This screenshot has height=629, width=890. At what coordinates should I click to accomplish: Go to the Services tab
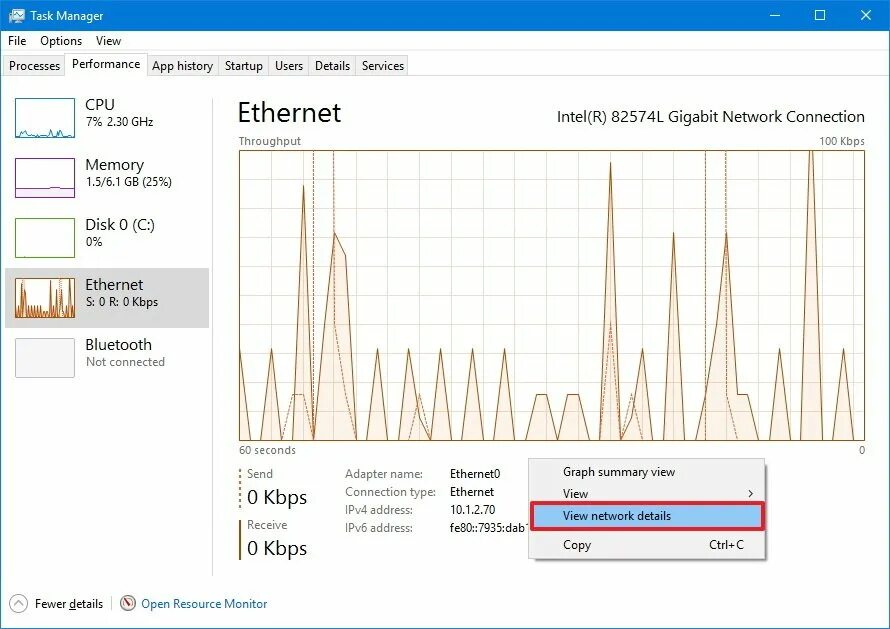click(x=383, y=66)
